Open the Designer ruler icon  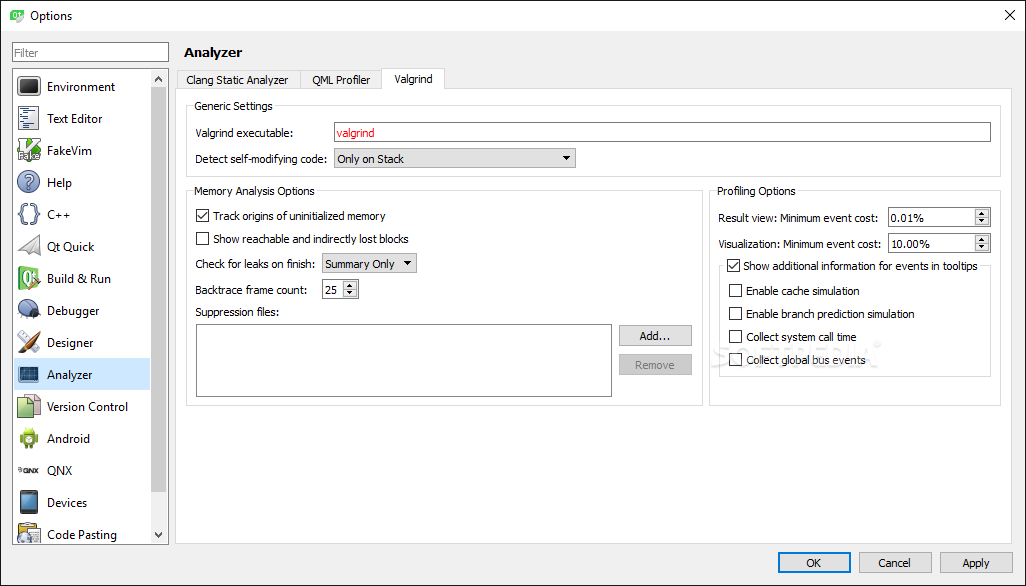(29, 343)
